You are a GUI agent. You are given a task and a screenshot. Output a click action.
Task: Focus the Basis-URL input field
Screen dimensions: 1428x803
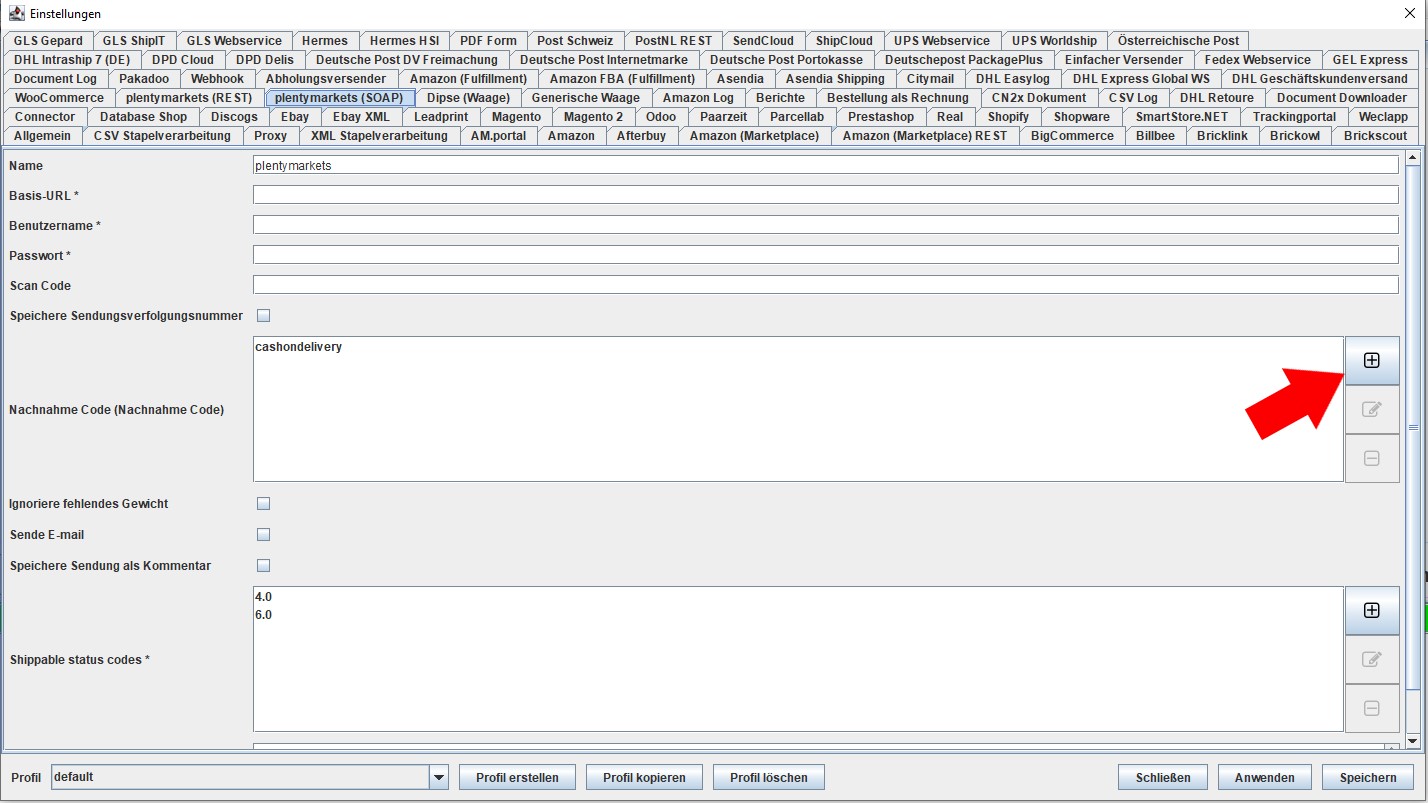pyautogui.click(x=826, y=195)
